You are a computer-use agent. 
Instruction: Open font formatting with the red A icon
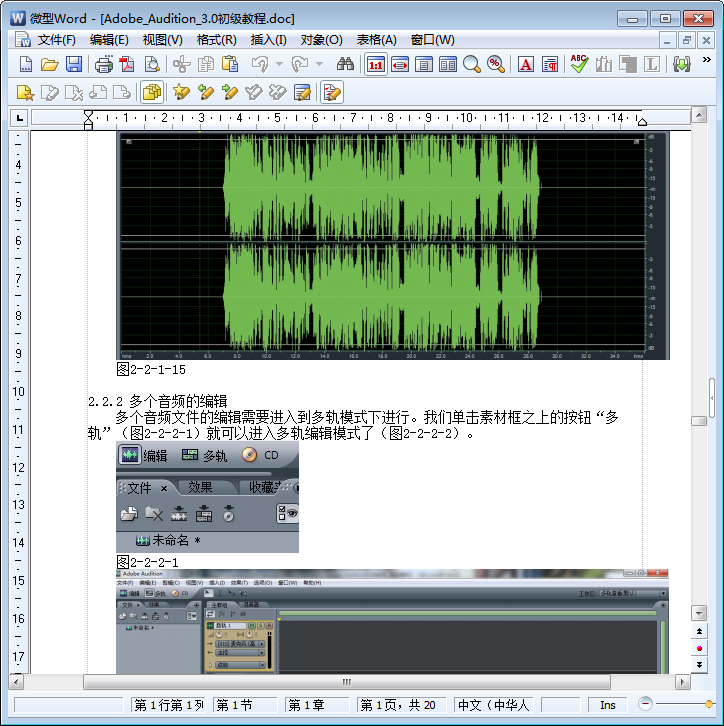[x=525, y=64]
